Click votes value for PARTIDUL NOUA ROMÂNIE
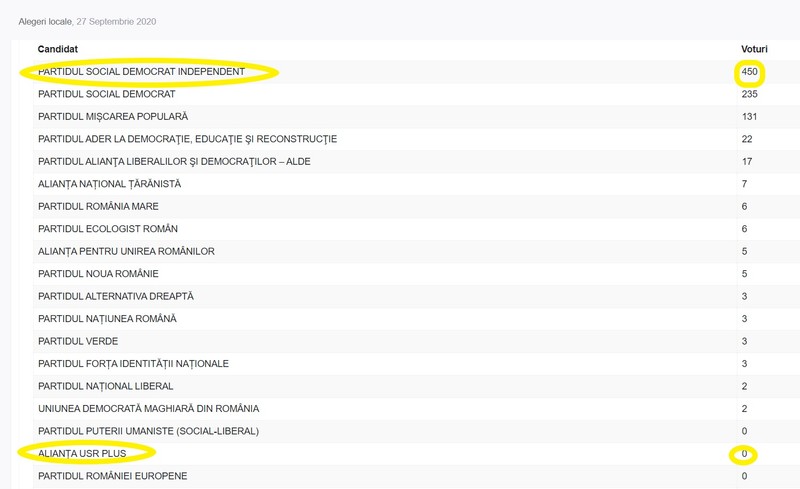800x489 pixels. coord(744,274)
